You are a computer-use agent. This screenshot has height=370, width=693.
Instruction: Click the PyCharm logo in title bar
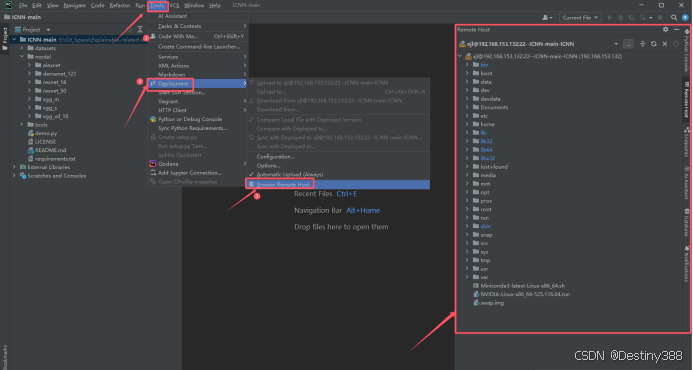coord(8,5)
